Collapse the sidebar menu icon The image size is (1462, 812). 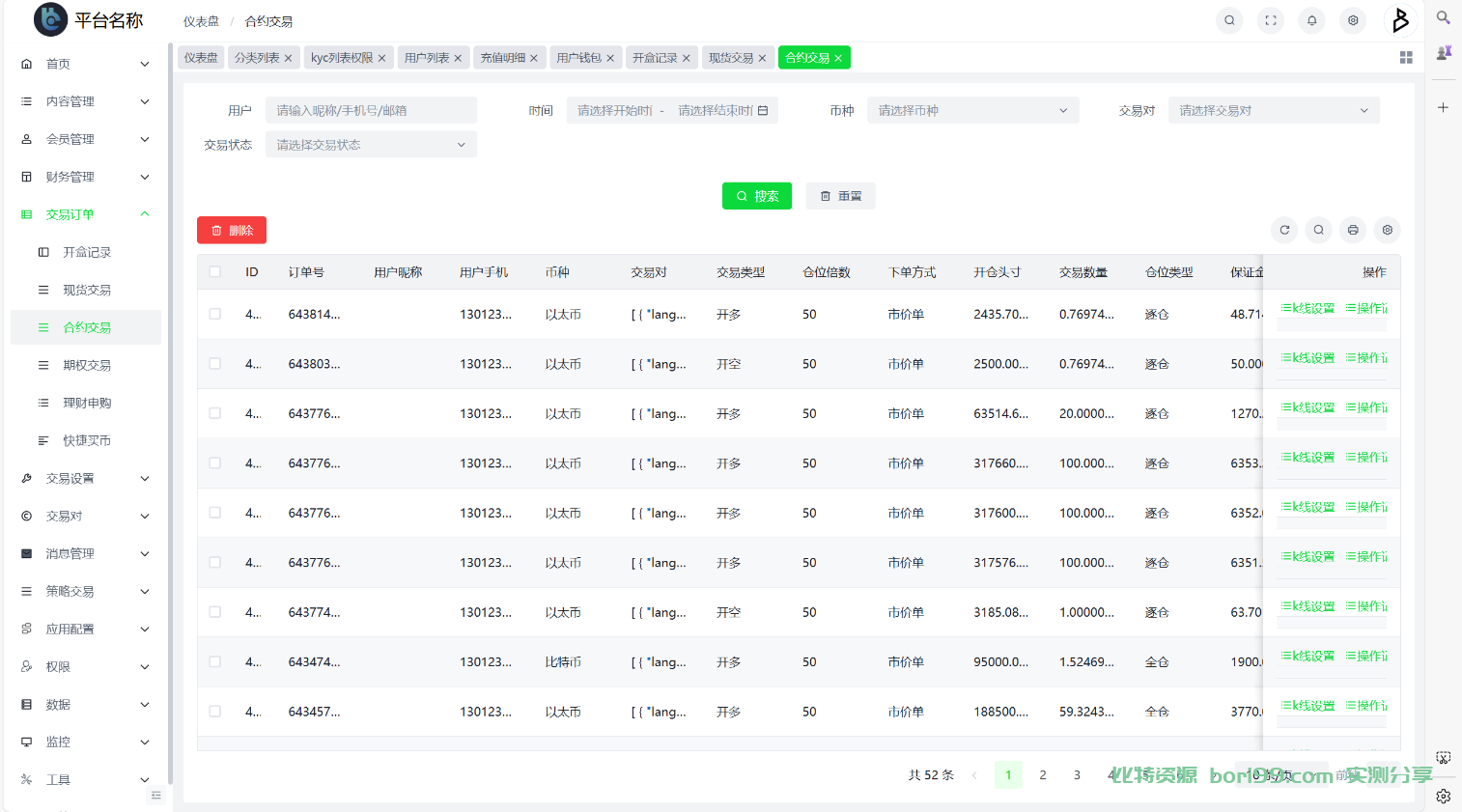pyautogui.click(x=155, y=796)
